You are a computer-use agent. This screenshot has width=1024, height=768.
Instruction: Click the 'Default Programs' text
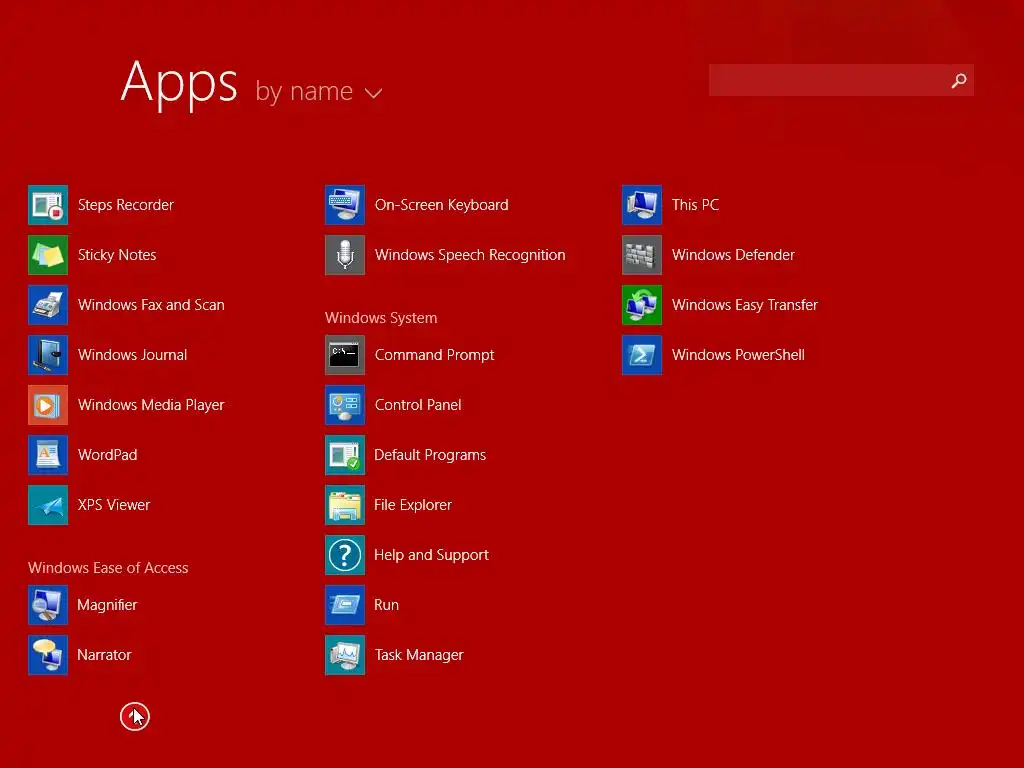click(x=430, y=455)
